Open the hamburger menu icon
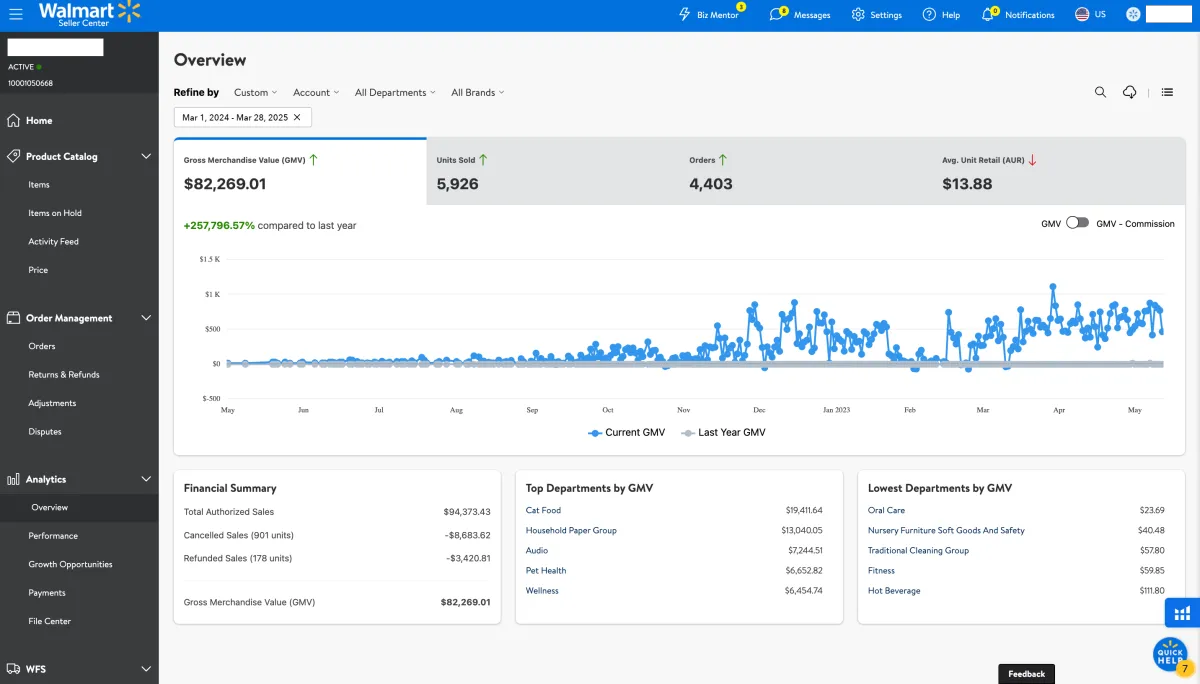The image size is (1200, 684). tap(16, 15)
